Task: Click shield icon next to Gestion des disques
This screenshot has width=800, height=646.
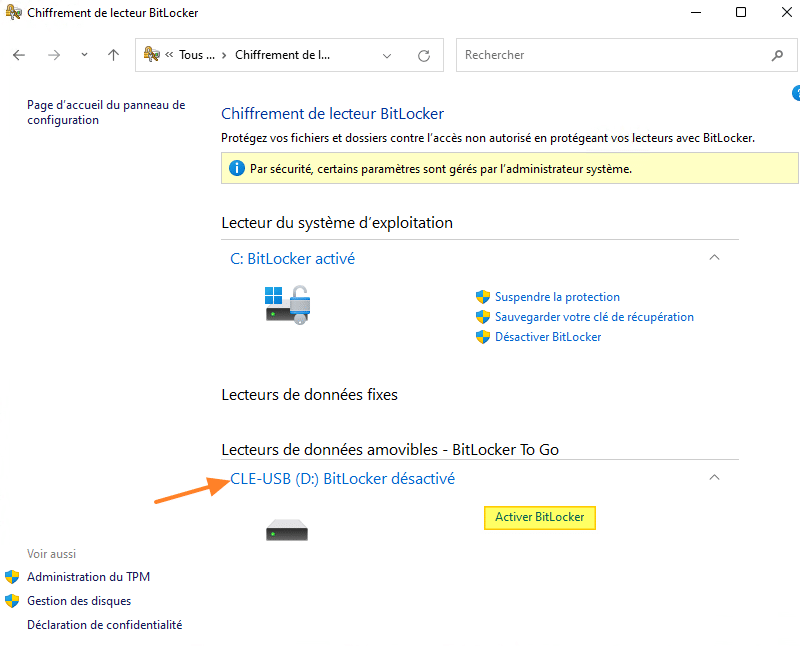Action: [12, 601]
